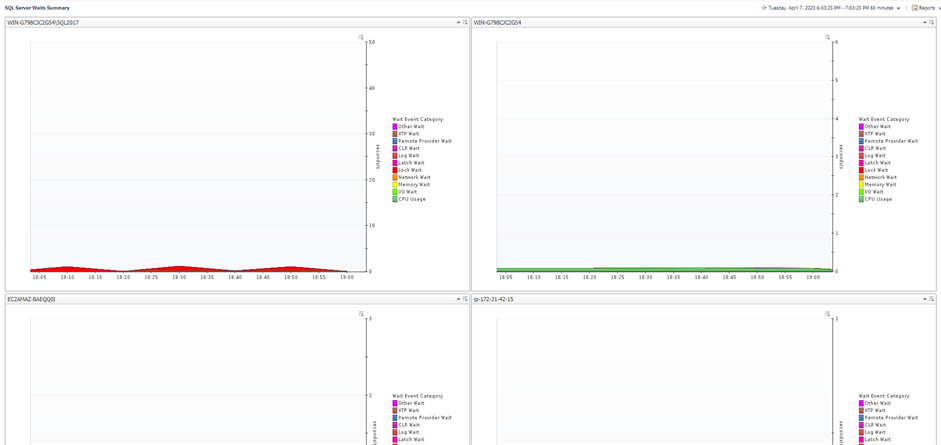Click the 18:10 time label on the SQL2017 chart axis

pyautogui.click(x=67, y=277)
